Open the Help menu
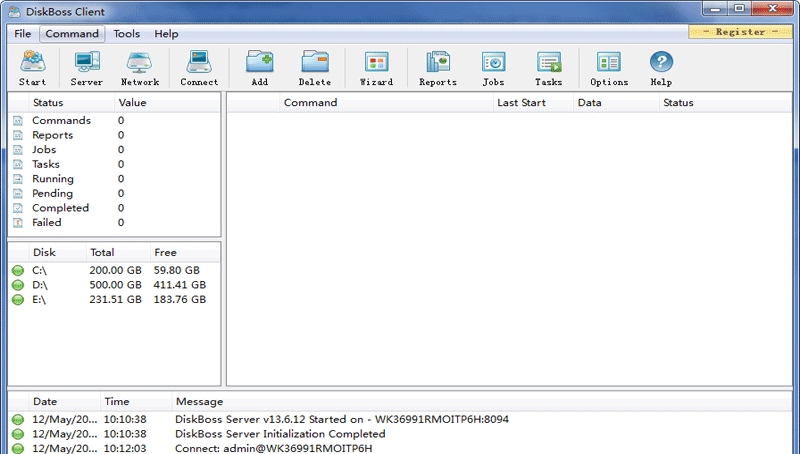The width and height of the screenshot is (800, 454). [x=166, y=34]
